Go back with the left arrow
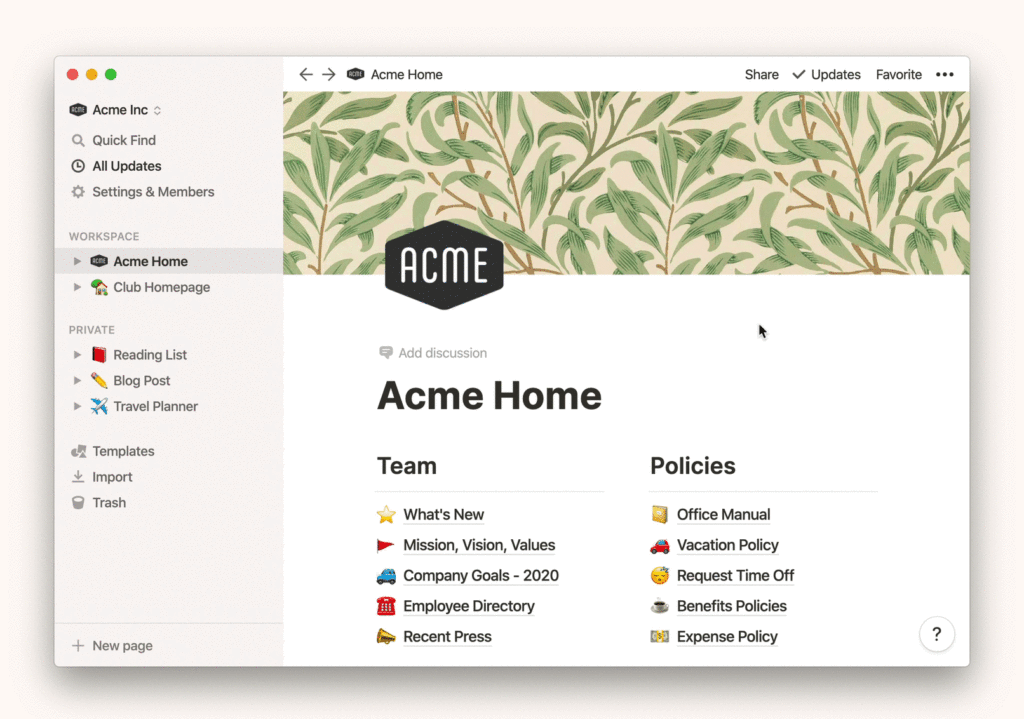This screenshot has width=1024, height=719. coord(306,74)
